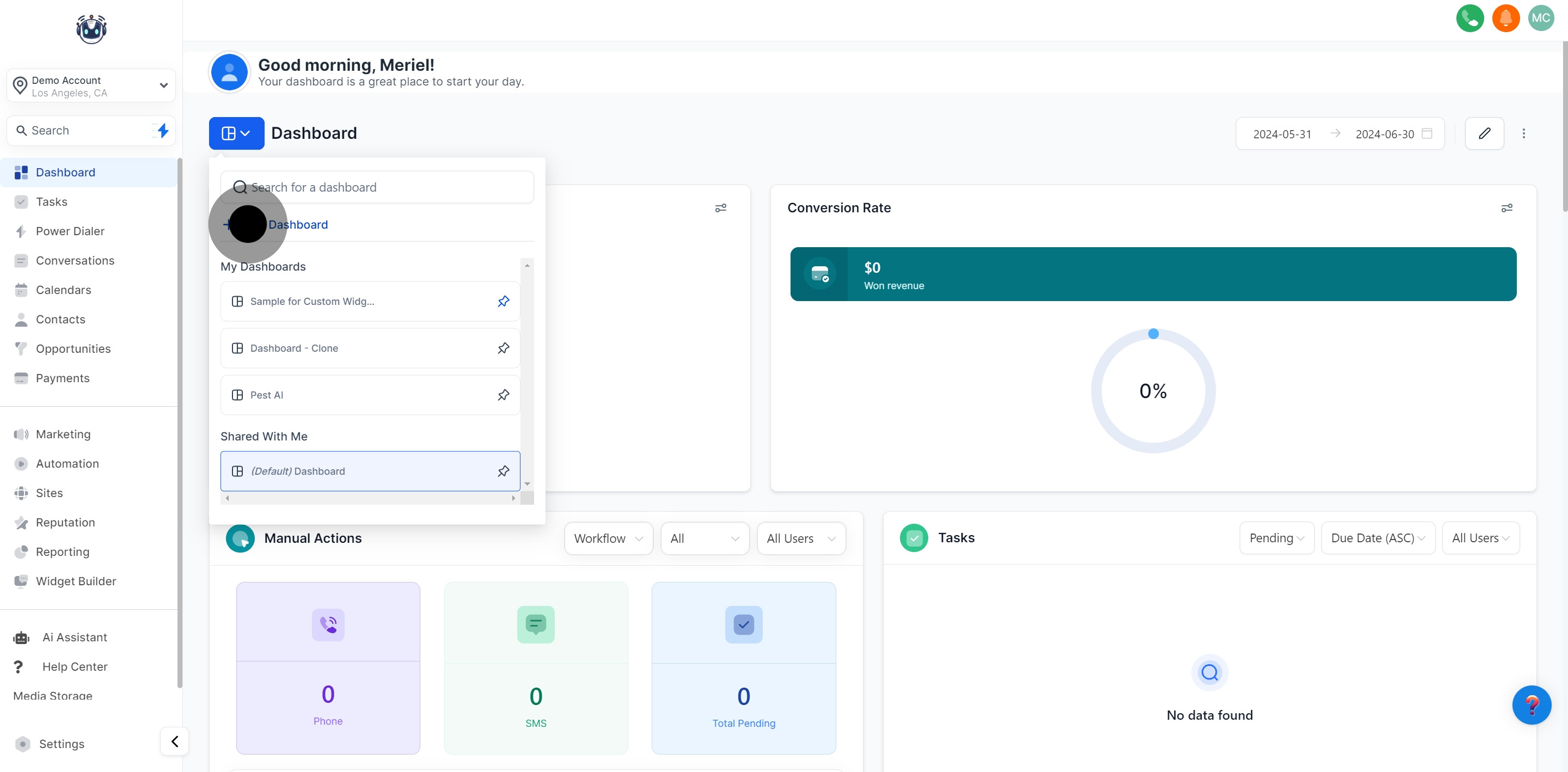This screenshot has height=772, width=1568.
Task: Unpin Sample for Custom Widg... dashboard
Action: click(504, 302)
